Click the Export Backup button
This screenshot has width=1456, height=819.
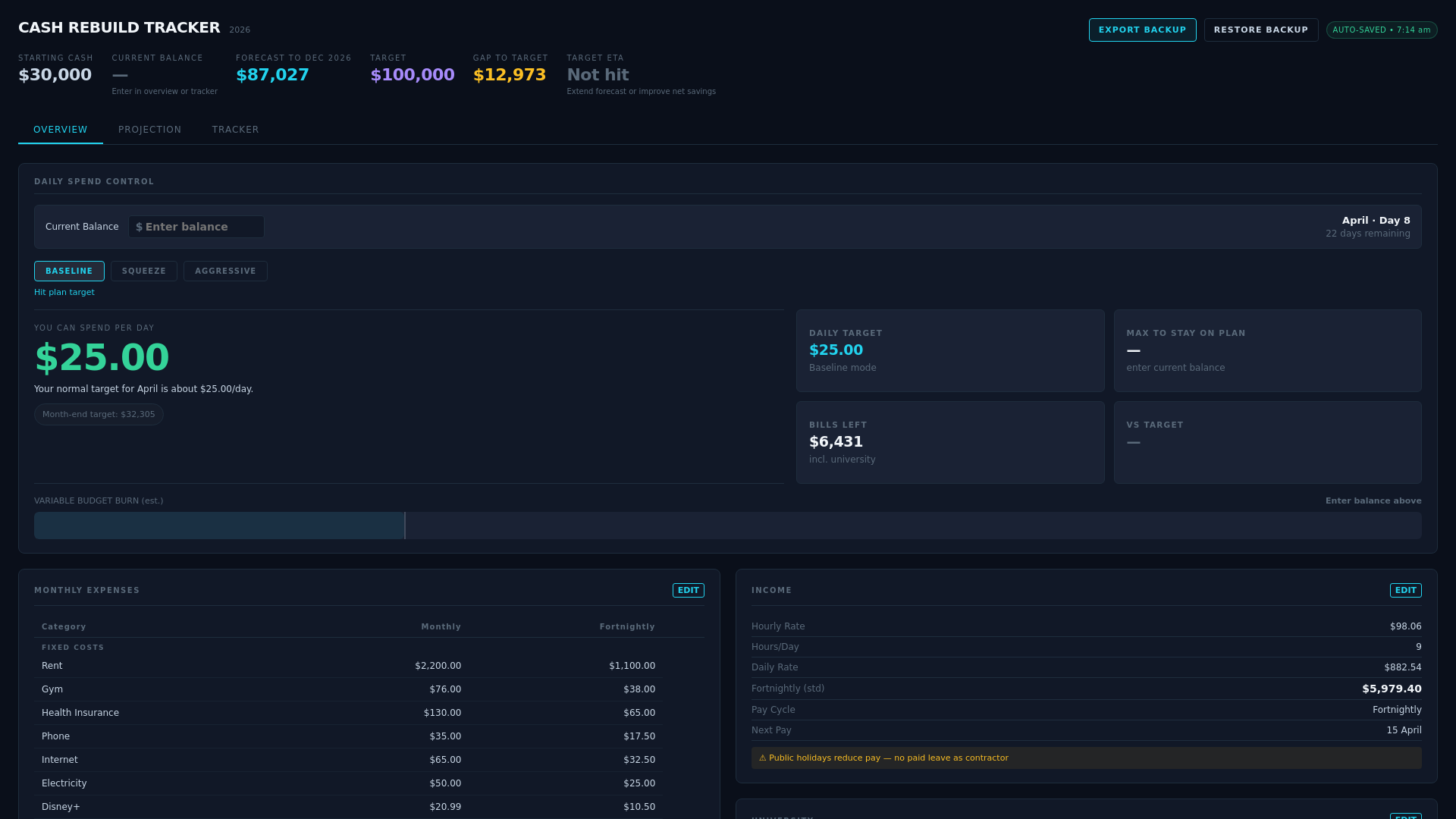tap(1142, 30)
